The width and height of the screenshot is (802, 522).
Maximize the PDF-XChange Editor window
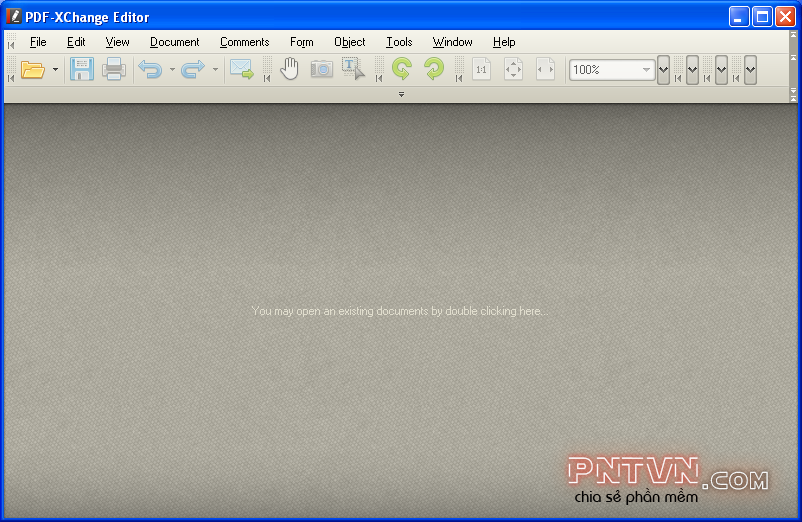pos(762,17)
